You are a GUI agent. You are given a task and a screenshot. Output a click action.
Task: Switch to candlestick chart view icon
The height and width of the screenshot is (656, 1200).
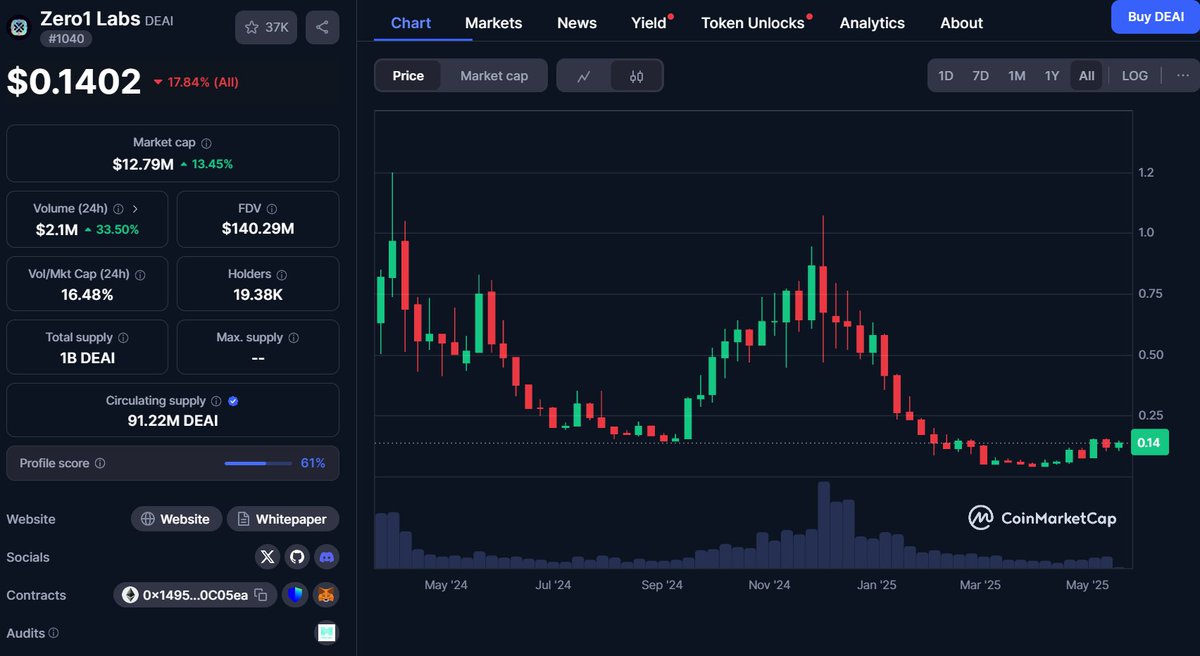[x=637, y=76]
